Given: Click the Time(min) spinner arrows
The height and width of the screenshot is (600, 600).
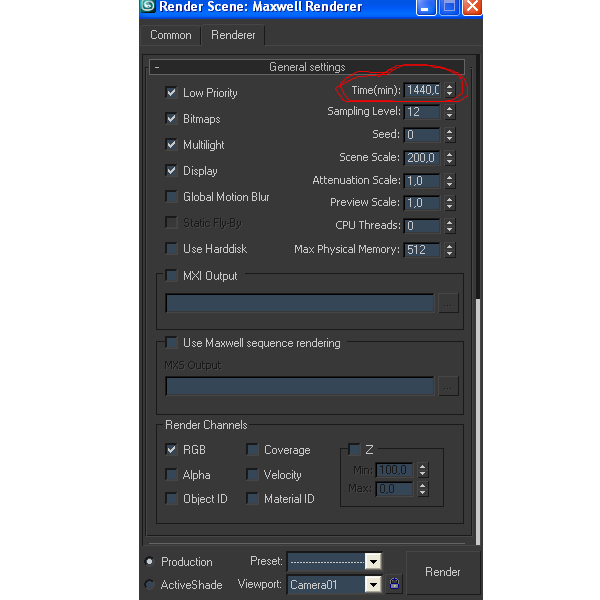Looking at the screenshot, I should [450, 90].
